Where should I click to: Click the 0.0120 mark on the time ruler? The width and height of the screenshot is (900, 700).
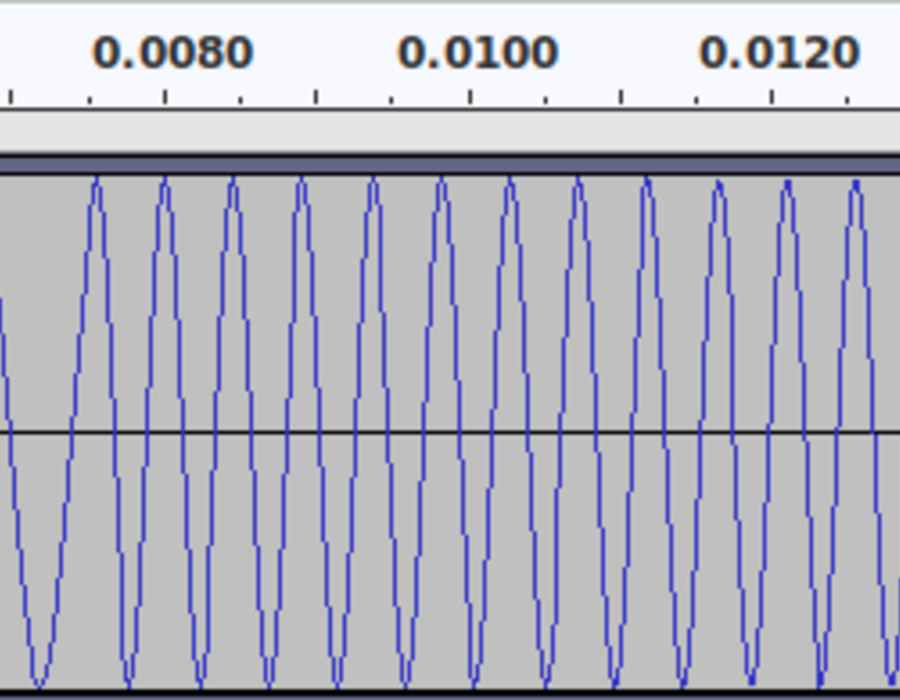click(779, 53)
